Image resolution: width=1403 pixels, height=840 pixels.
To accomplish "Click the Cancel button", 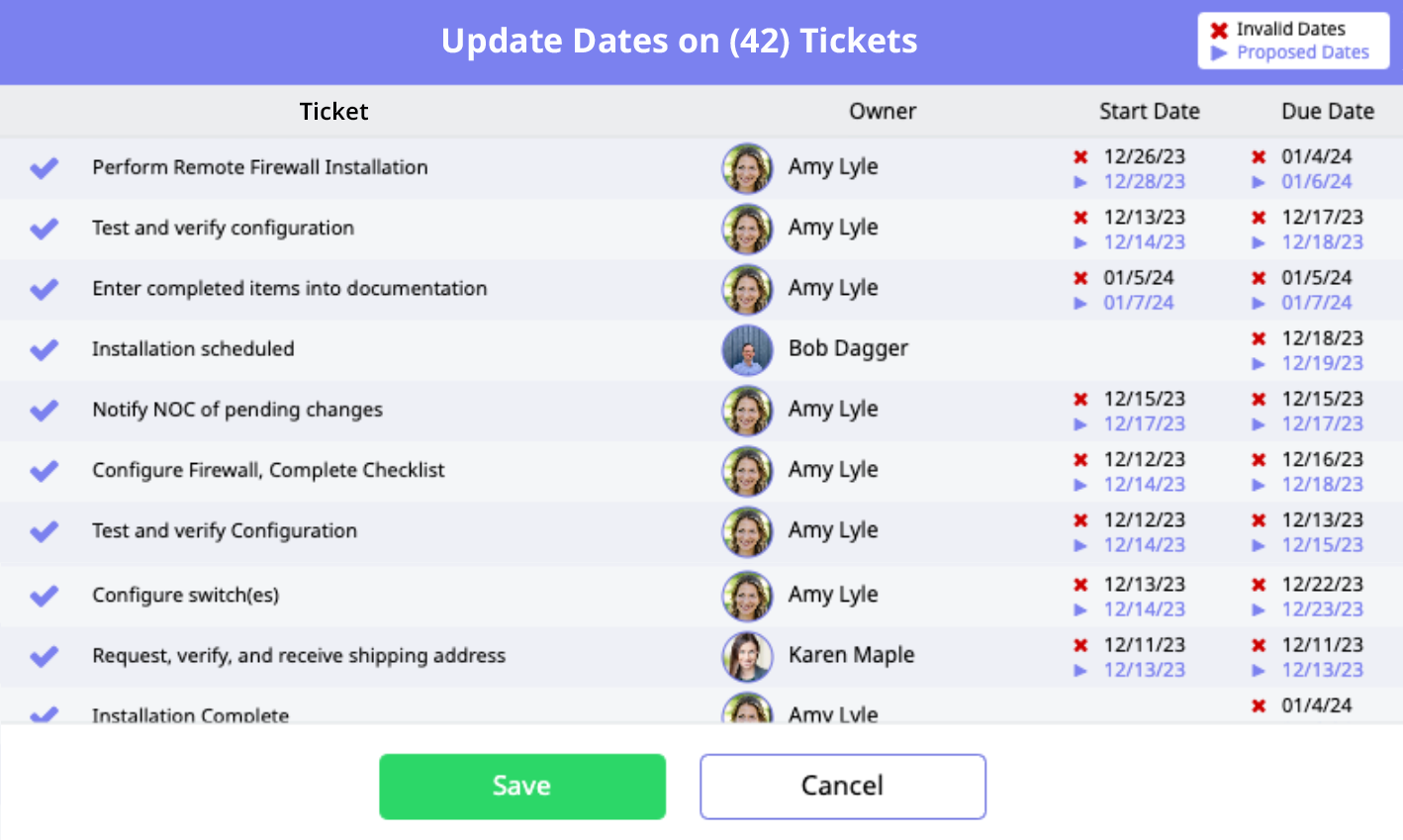I will 842,786.
